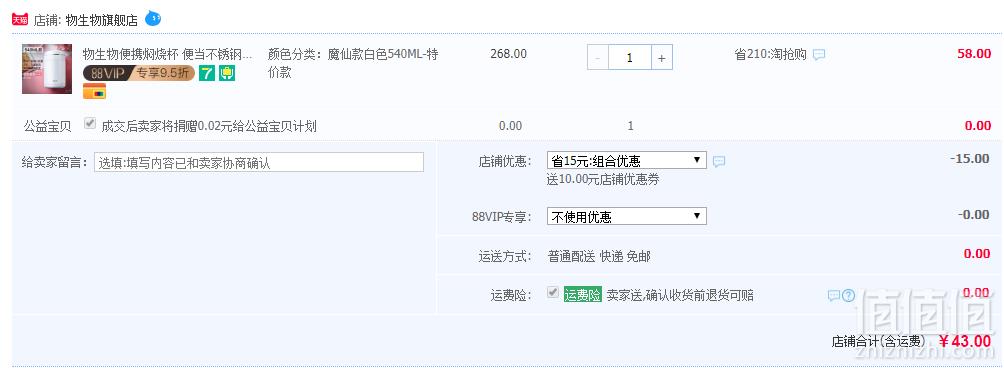The height and width of the screenshot is (368, 1004).
Task: Click 卖家送,确认收货前退货可赔 text
Action: [680, 296]
